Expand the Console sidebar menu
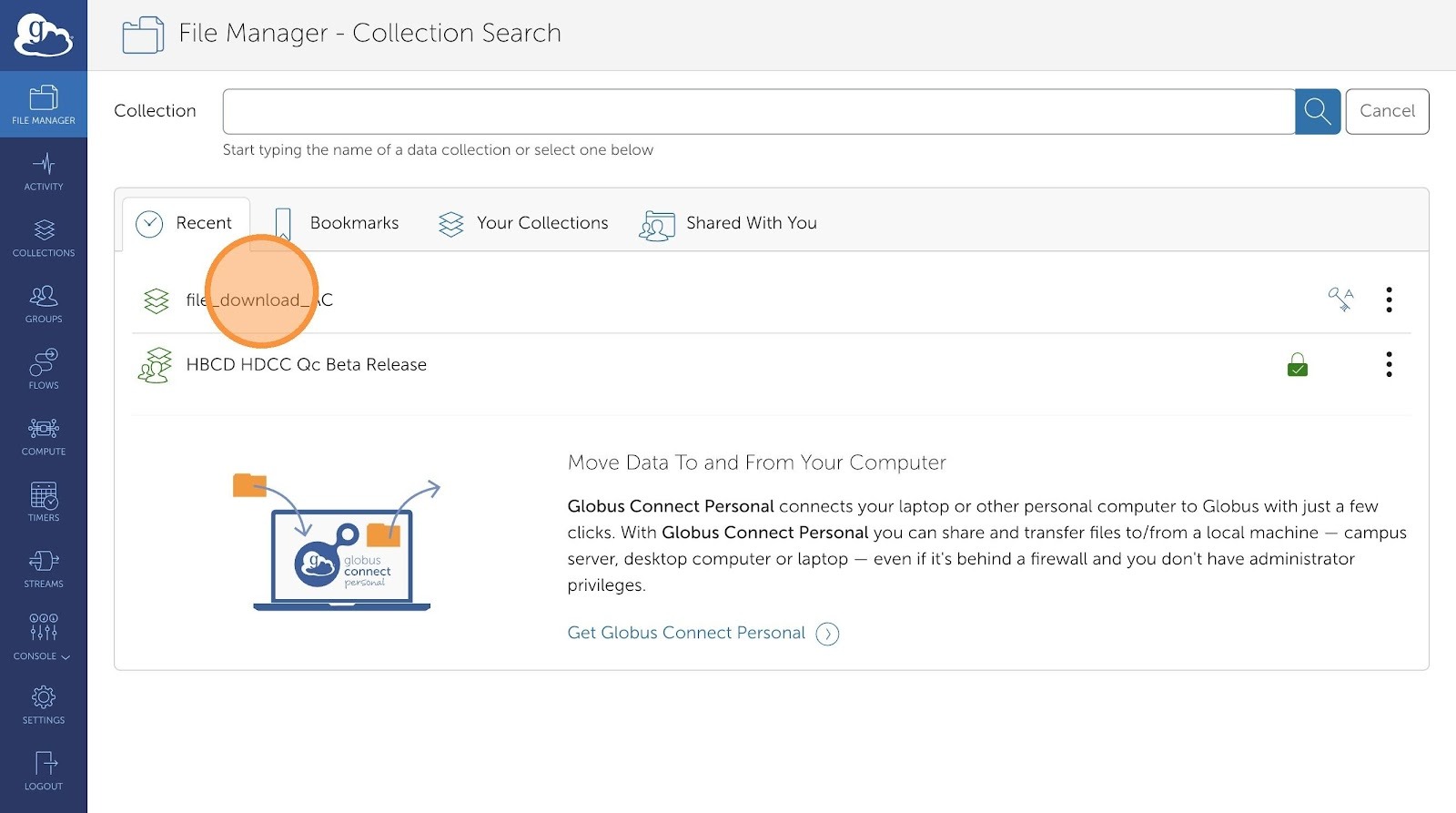1456x813 pixels. point(44,636)
